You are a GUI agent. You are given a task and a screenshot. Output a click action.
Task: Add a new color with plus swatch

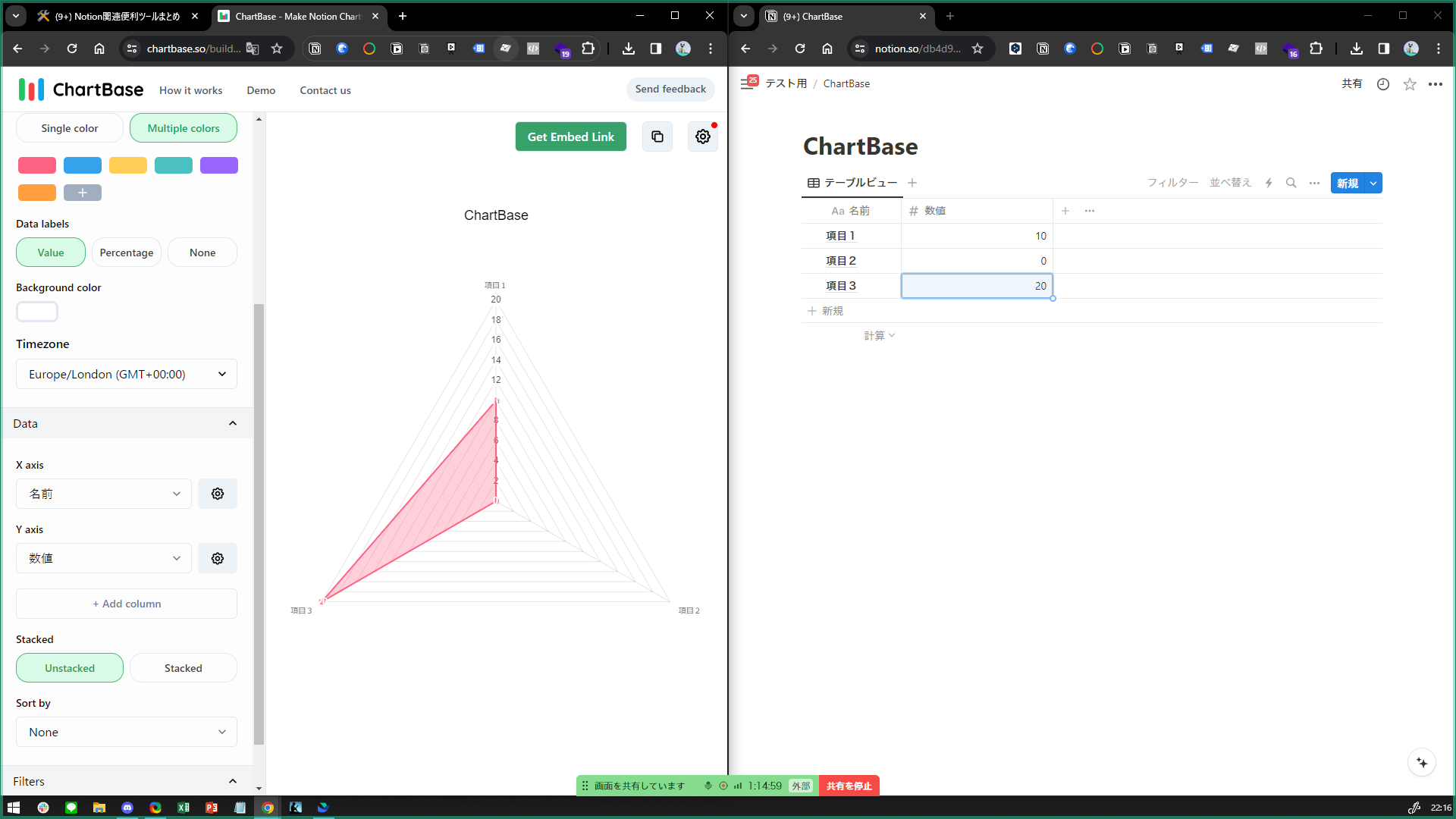coord(83,193)
